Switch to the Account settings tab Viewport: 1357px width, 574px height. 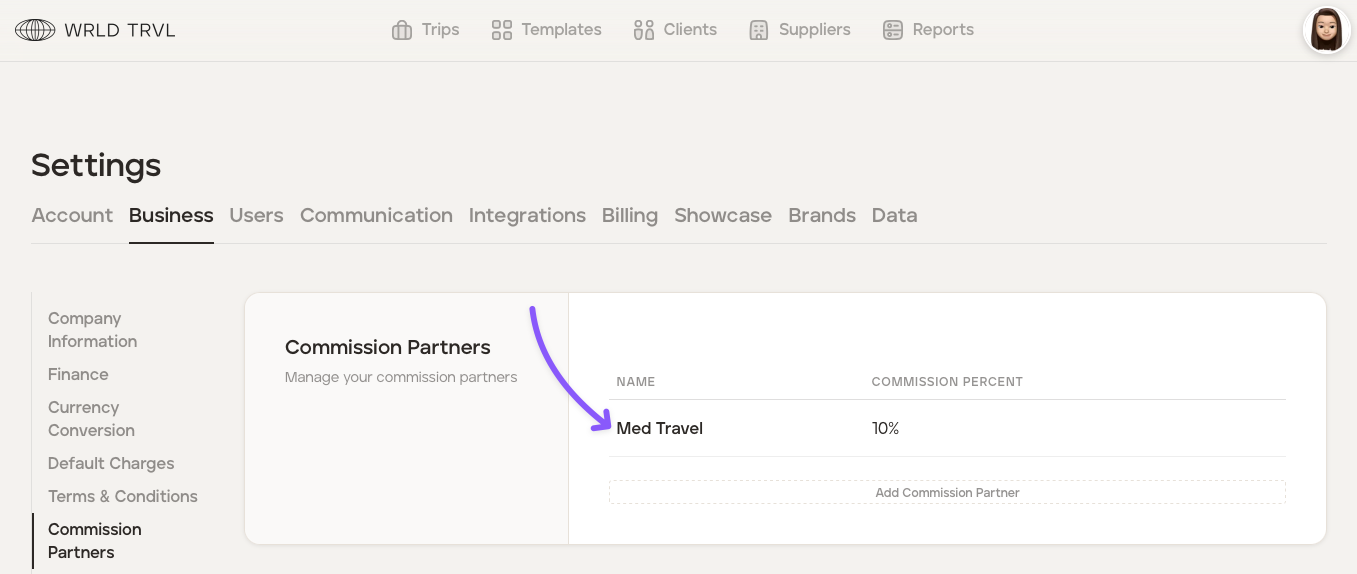pyautogui.click(x=72, y=215)
